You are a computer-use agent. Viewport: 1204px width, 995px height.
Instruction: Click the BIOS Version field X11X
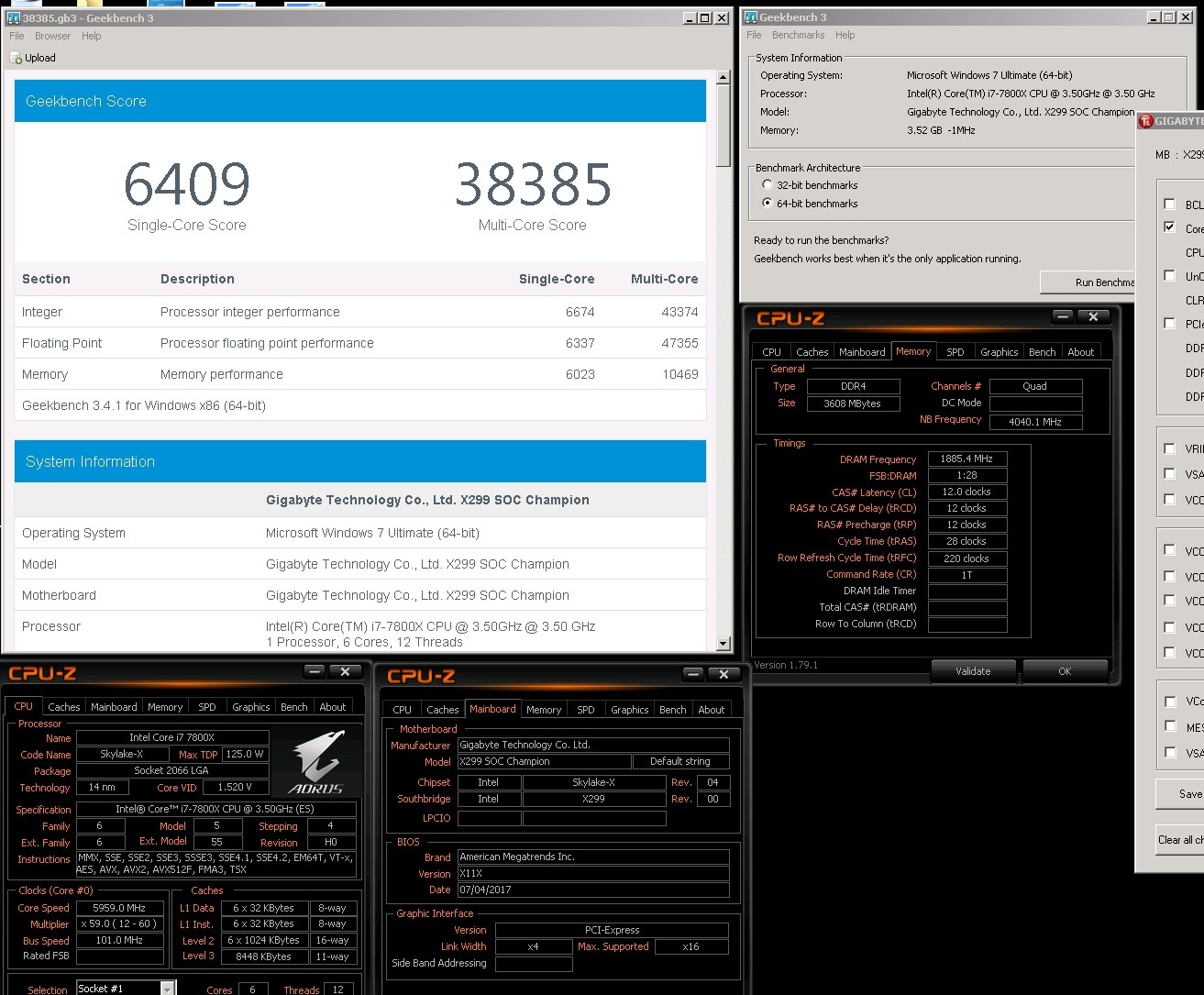click(x=593, y=873)
